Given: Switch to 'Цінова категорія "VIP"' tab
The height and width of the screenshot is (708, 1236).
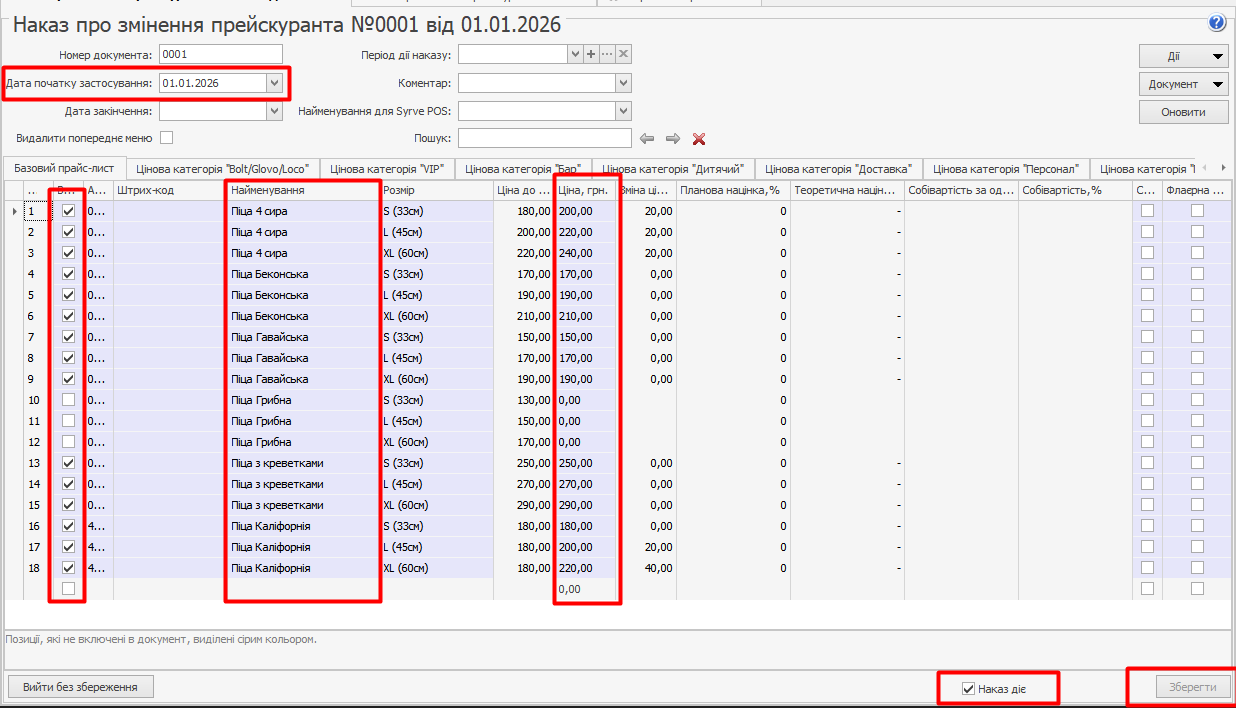Looking at the screenshot, I should pyautogui.click(x=388, y=169).
